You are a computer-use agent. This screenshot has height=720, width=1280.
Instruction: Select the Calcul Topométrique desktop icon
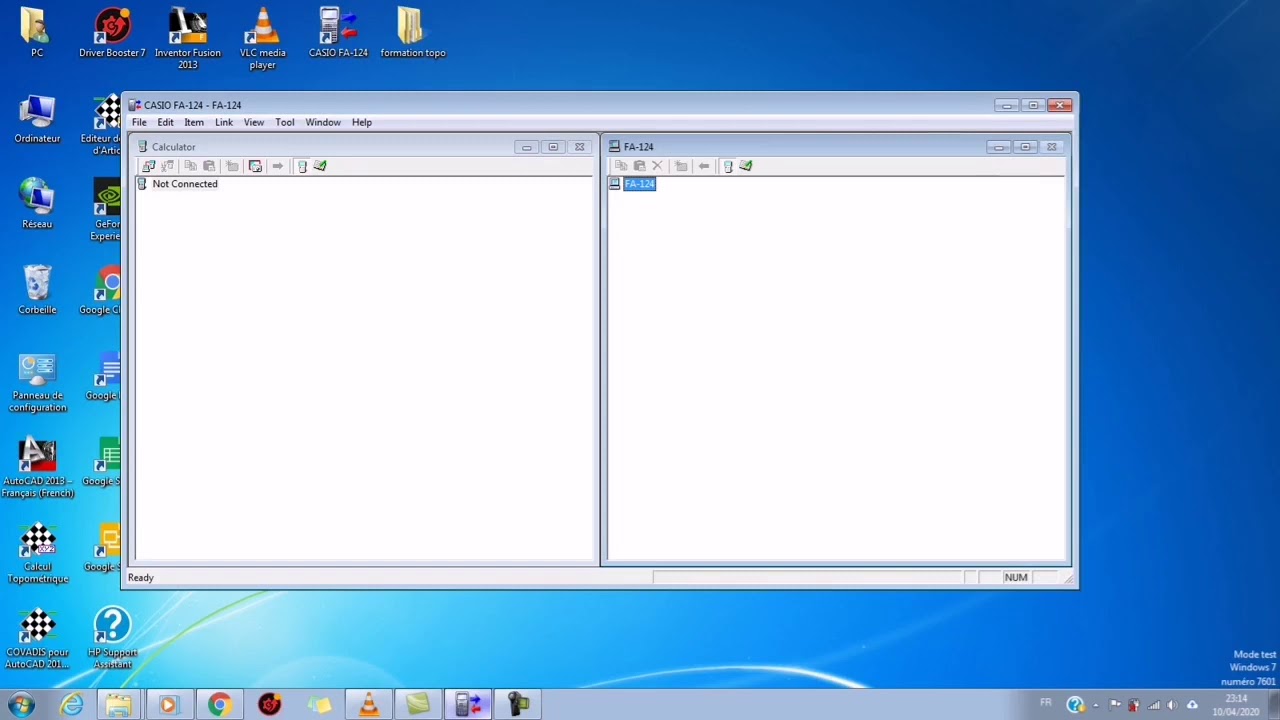(37, 554)
